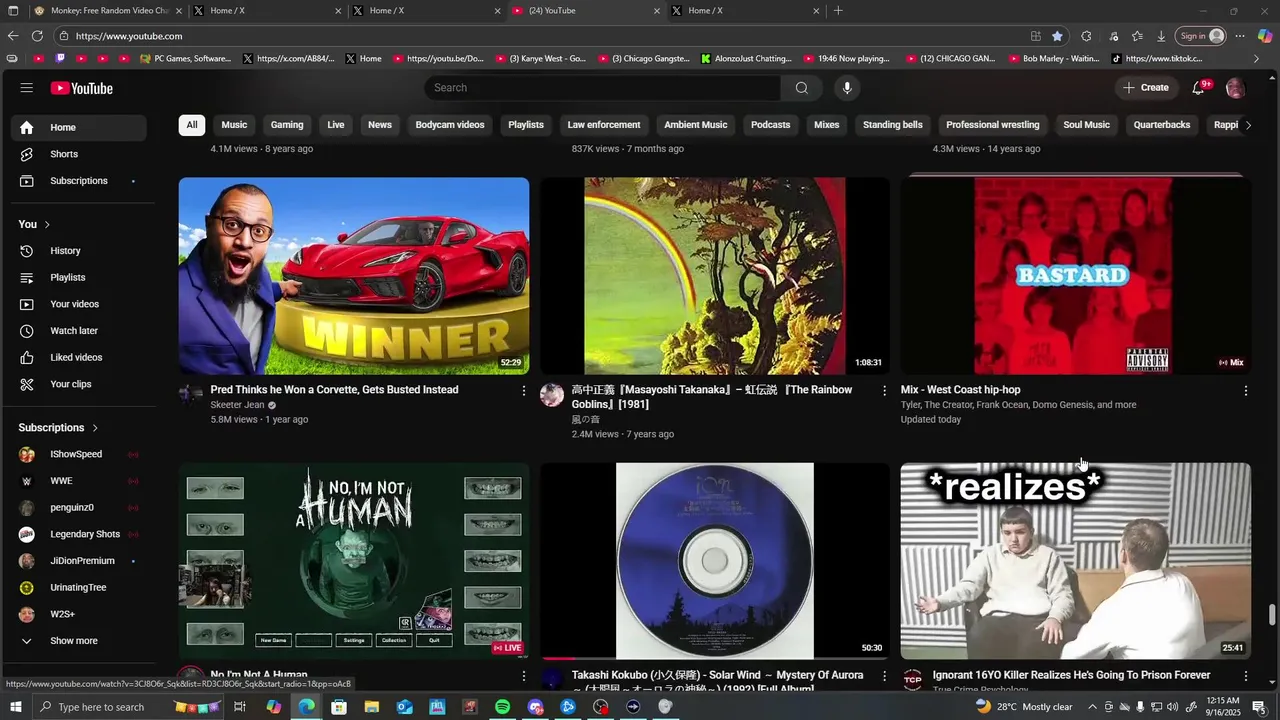Open Edge Copilot icon
The width and height of the screenshot is (1280, 720).
[1264, 36]
